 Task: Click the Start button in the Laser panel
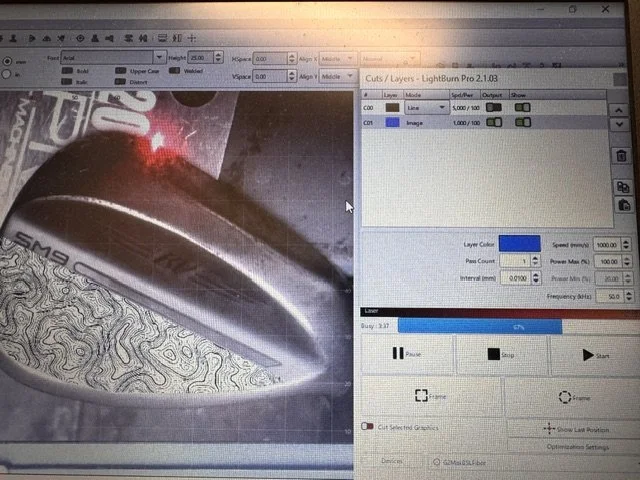tap(596, 356)
